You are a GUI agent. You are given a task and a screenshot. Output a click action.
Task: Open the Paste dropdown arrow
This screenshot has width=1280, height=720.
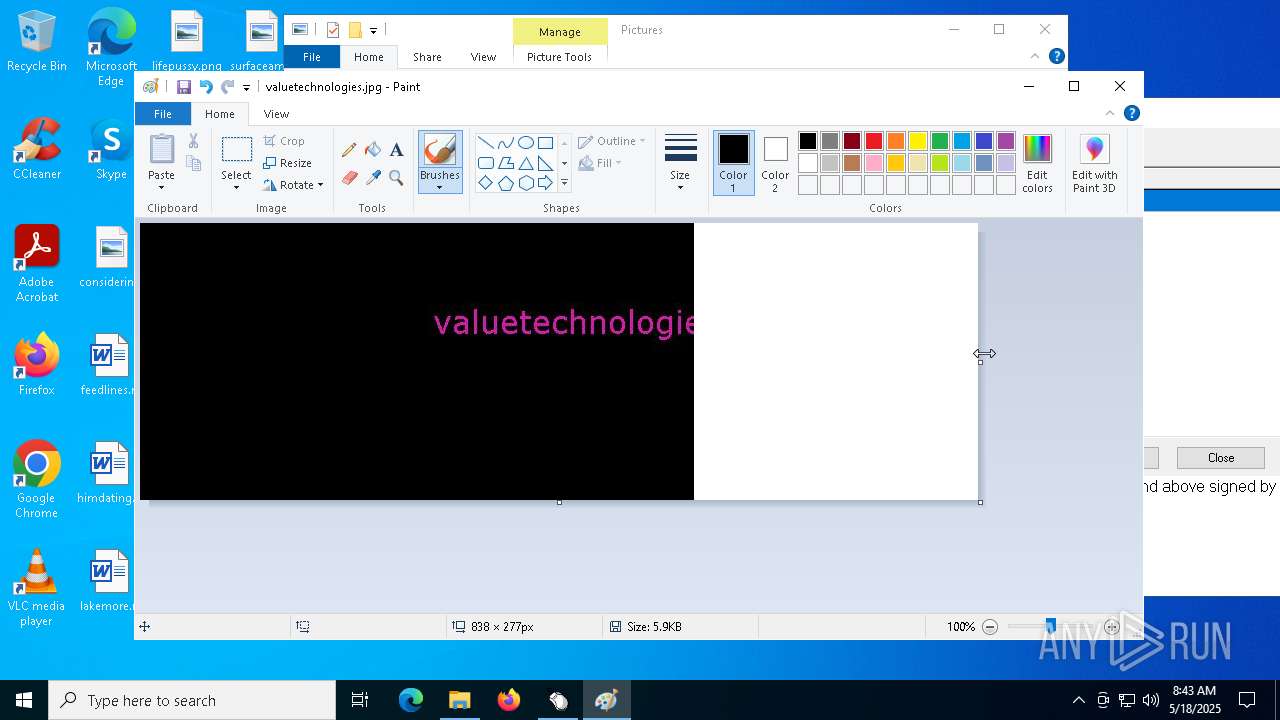coord(161,187)
